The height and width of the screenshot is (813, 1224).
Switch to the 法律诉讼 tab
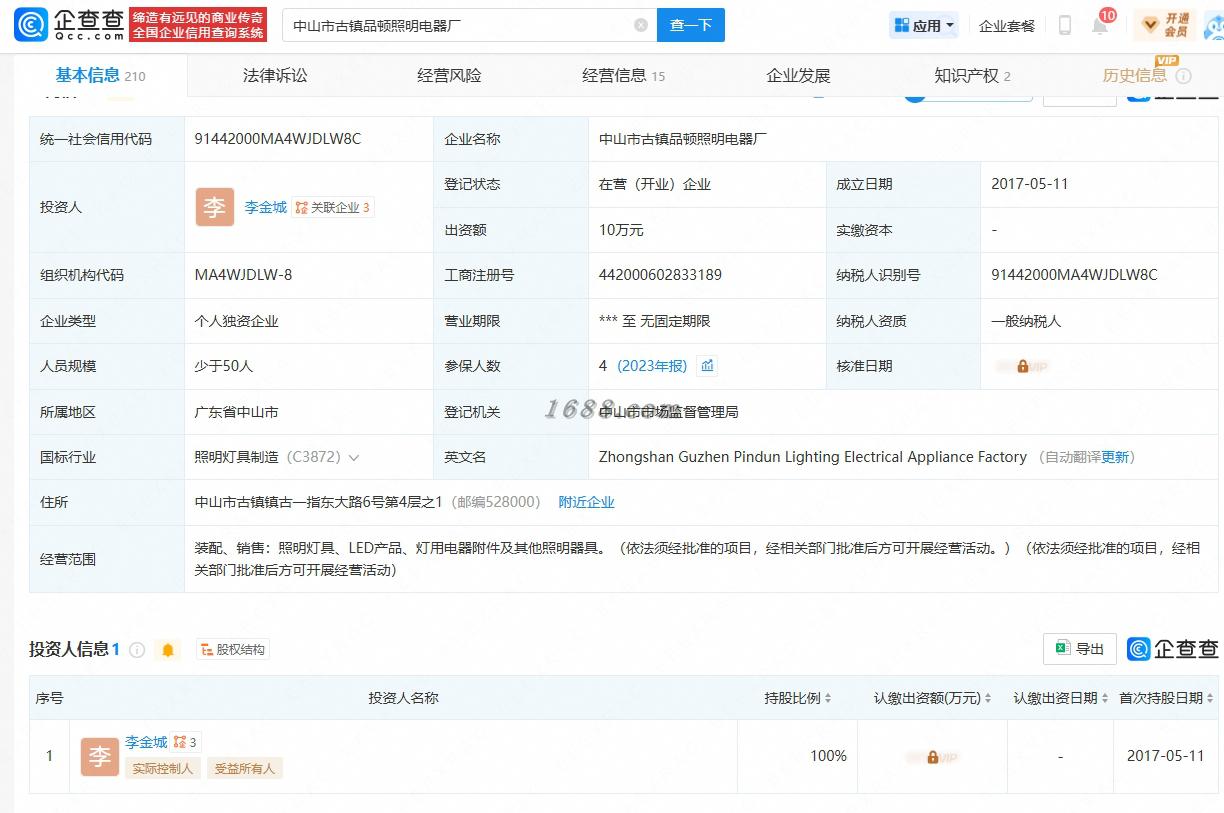click(275, 75)
